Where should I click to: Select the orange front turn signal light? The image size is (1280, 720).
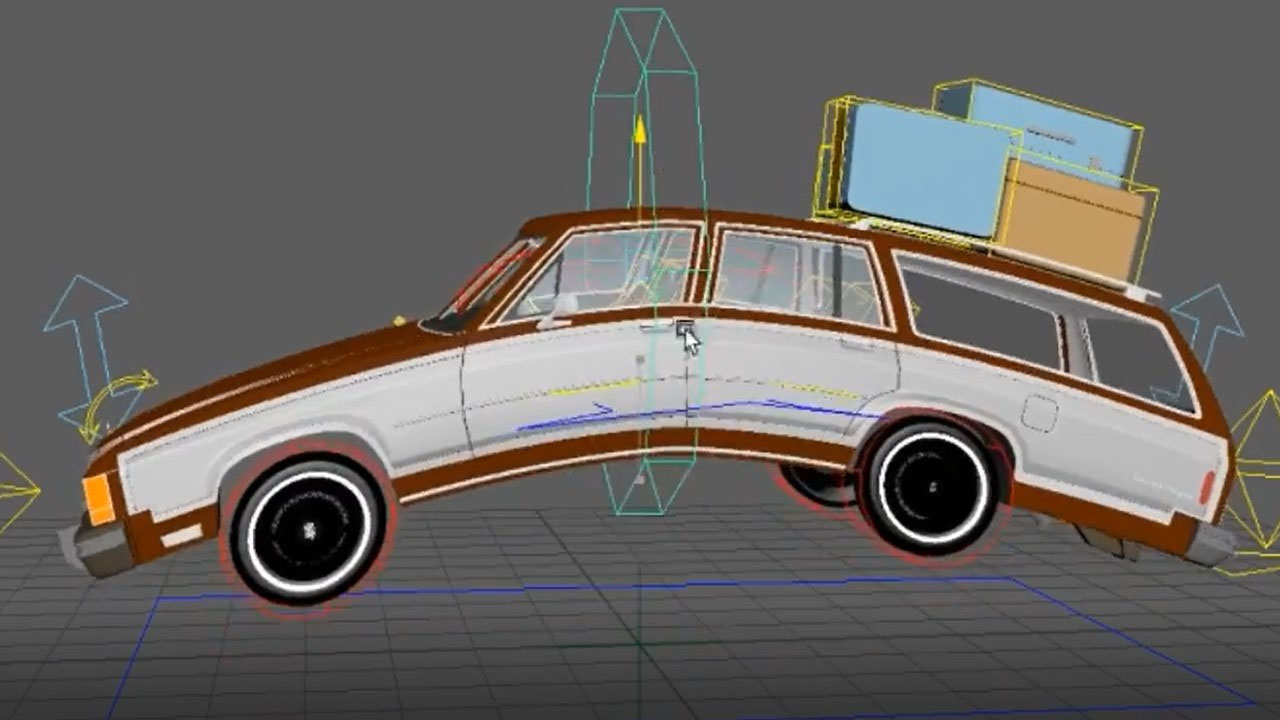pyautogui.click(x=98, y=498)
